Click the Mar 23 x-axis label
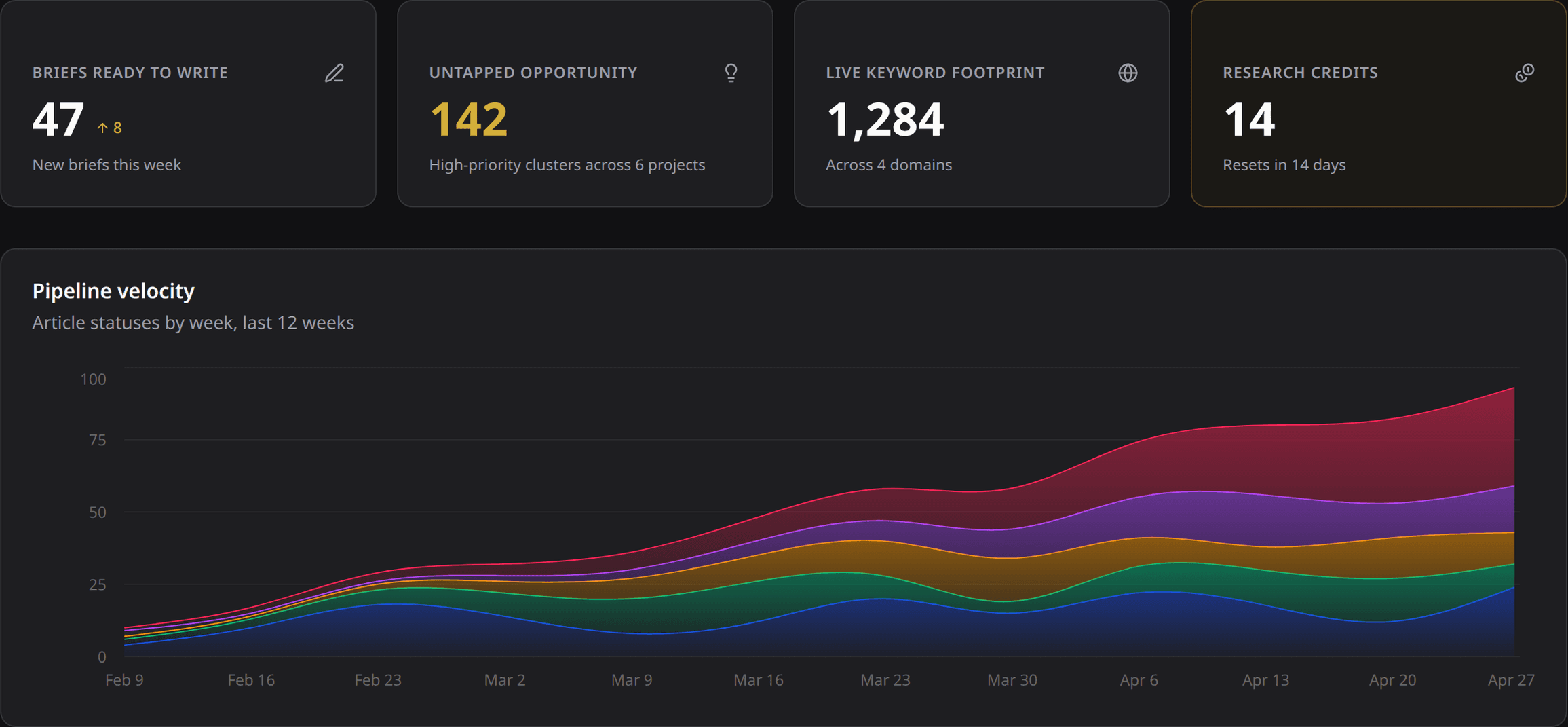This screenshot has width=1568, height=727. [x=885, y=680]
